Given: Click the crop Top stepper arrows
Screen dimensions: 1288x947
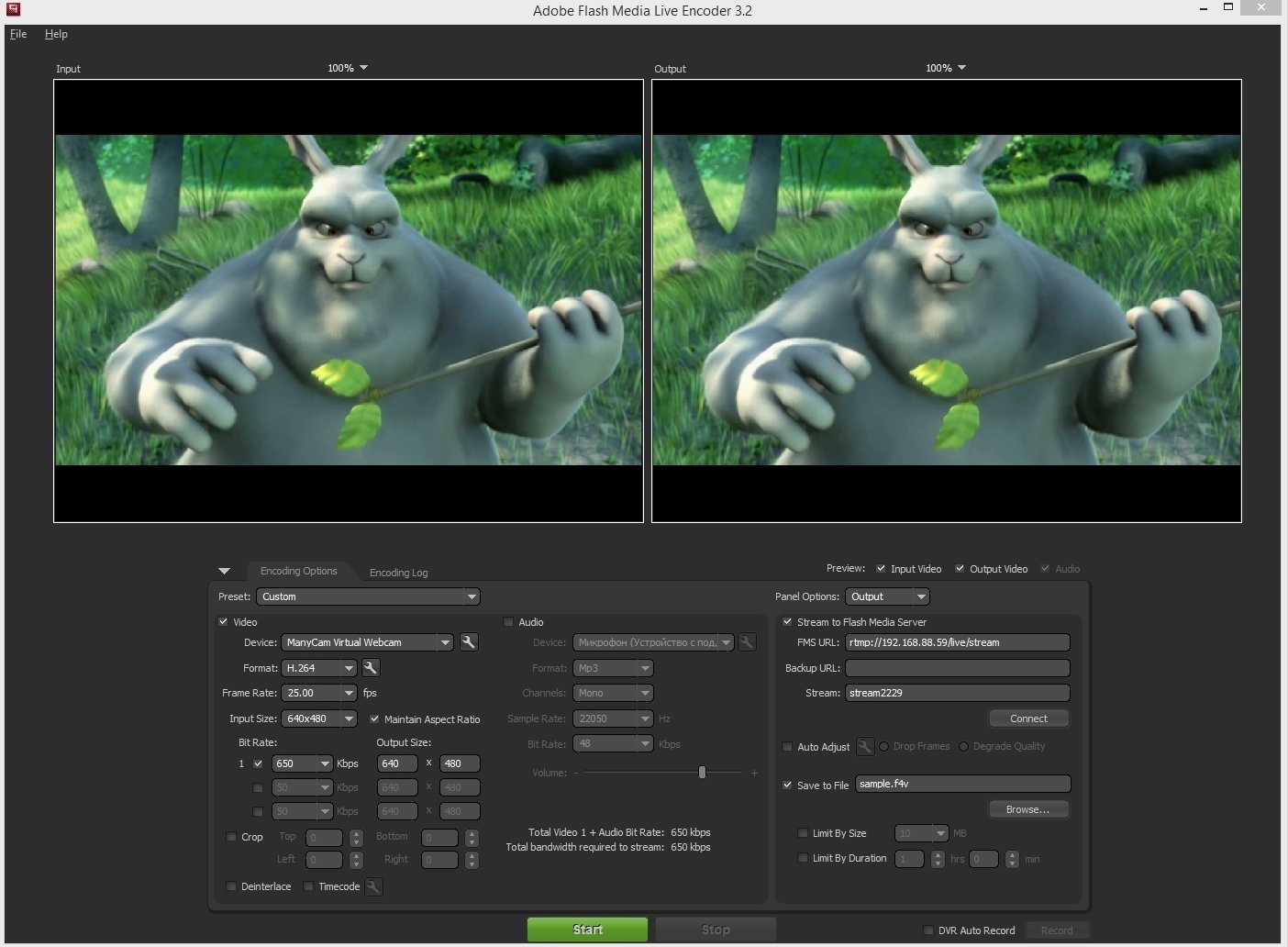Looking at the screenshot, I should (357, 837).
